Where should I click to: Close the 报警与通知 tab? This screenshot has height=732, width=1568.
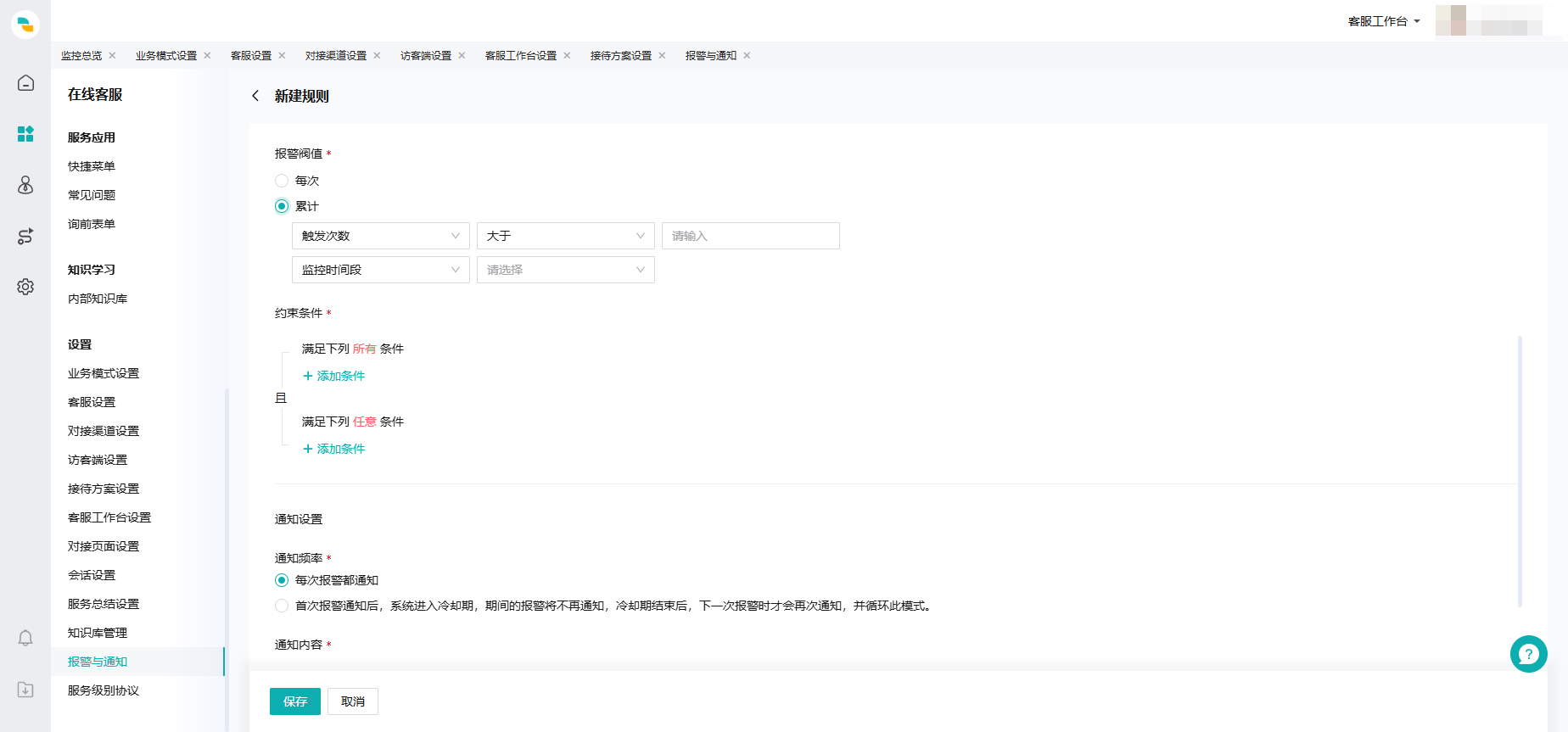(x=747, y=56)
